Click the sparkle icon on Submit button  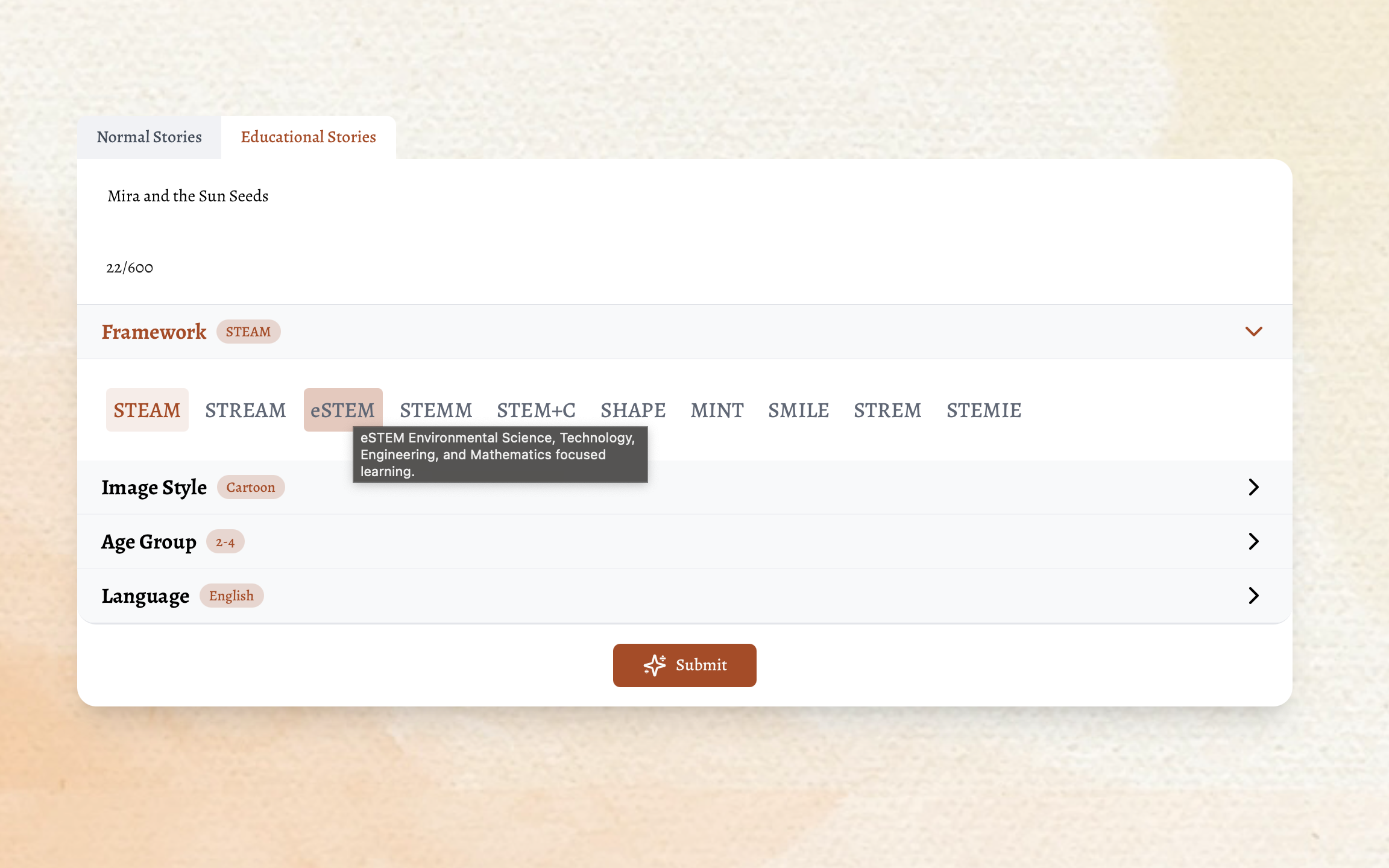tap(655, 665)
